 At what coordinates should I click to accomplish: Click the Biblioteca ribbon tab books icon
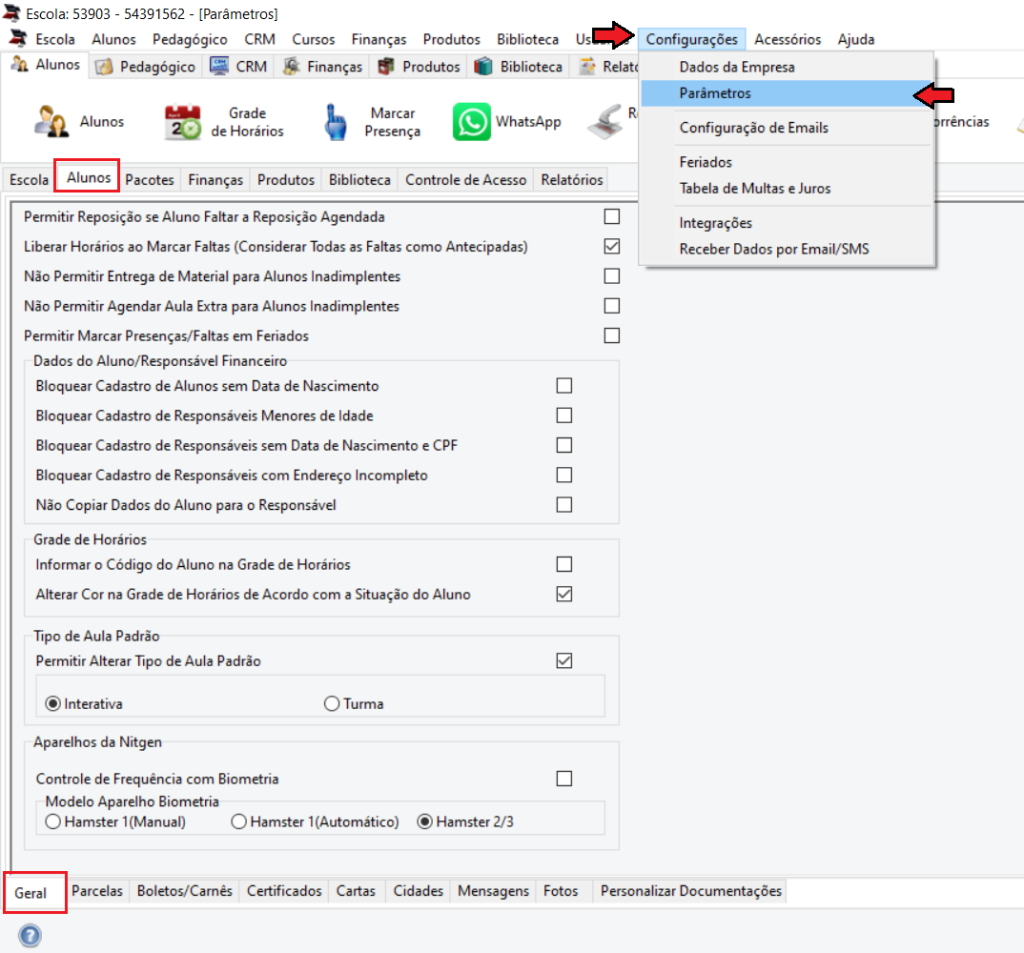click(483, 66)
